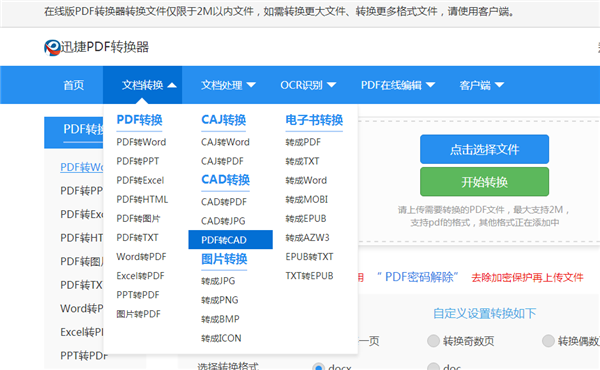
Task: Click the 图片转换 section heading
Action: (224, 259)
